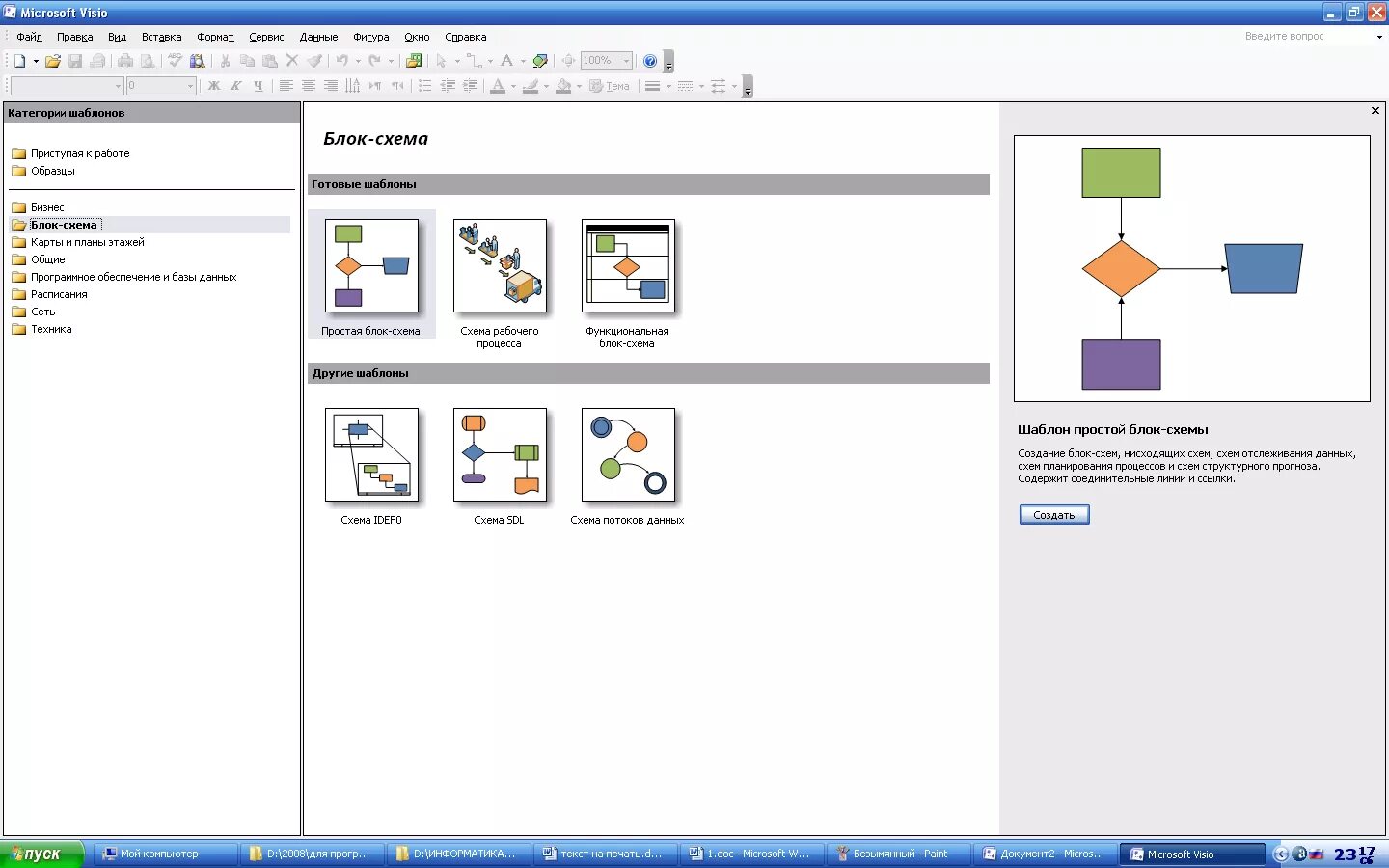Viewport: 1389px width, 868px height.
Task: Open the Данные menu
Action: coord(318,37)
